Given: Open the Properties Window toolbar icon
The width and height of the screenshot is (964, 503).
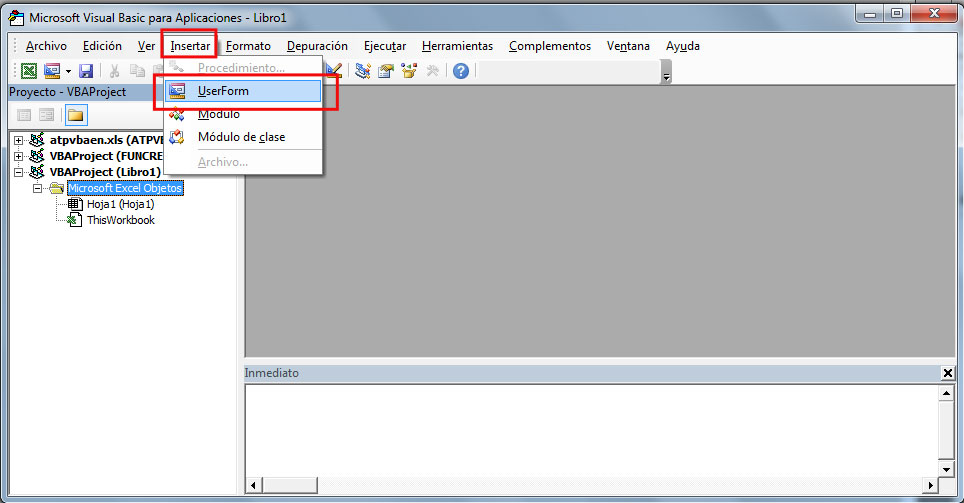Looking at the screenshot, I should tap(386, 71).
